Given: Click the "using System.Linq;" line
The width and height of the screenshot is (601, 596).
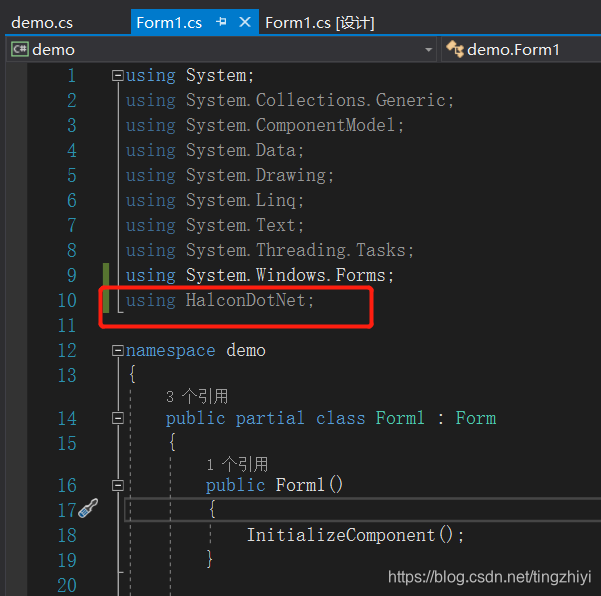Looking at the screenshot, I should (x=215, y=200).
